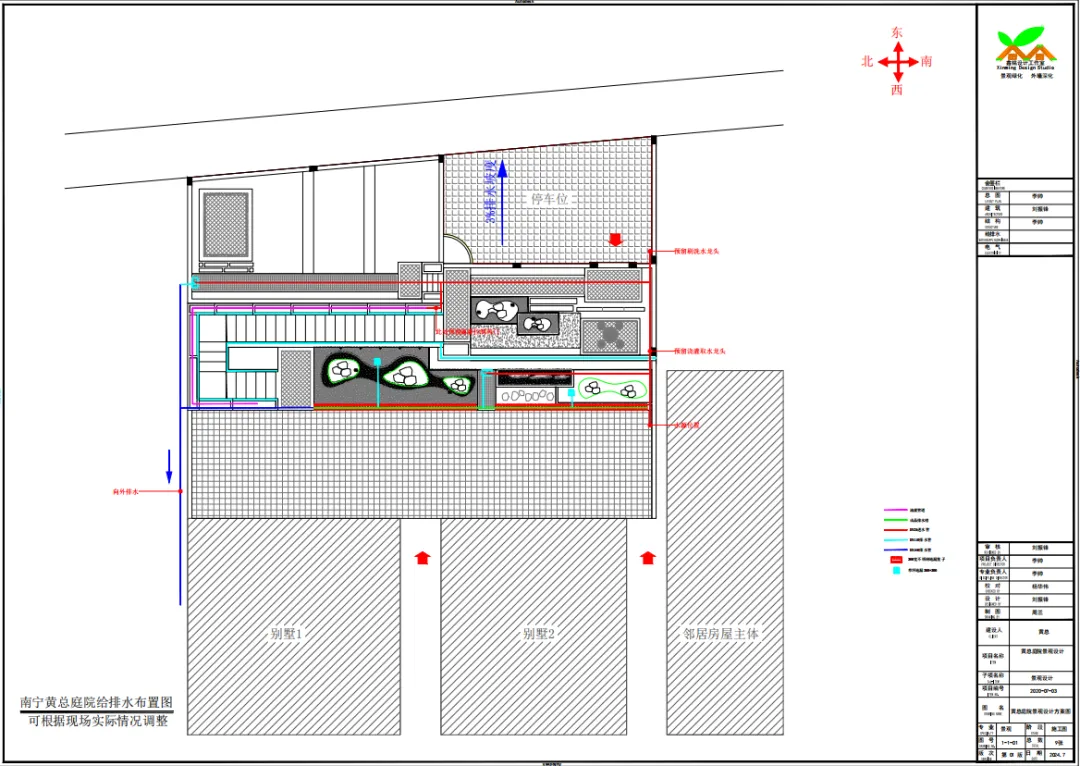Select the 停车位 parking label
The height and width of the screenshot is (766, 1080).
[550, 199]
